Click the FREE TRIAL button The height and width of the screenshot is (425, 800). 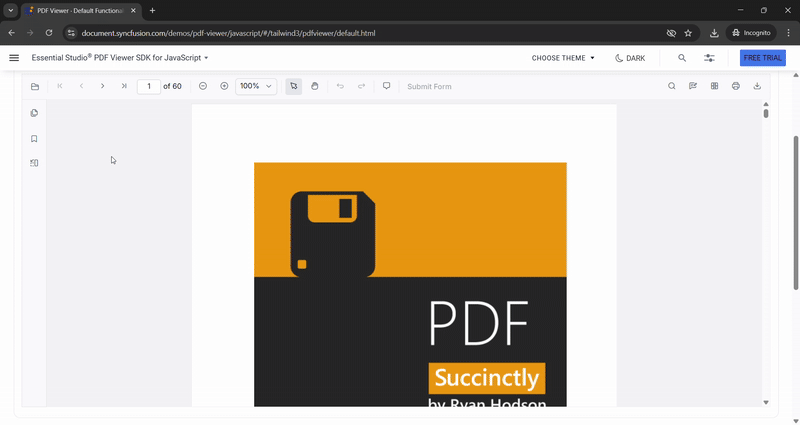762,58
